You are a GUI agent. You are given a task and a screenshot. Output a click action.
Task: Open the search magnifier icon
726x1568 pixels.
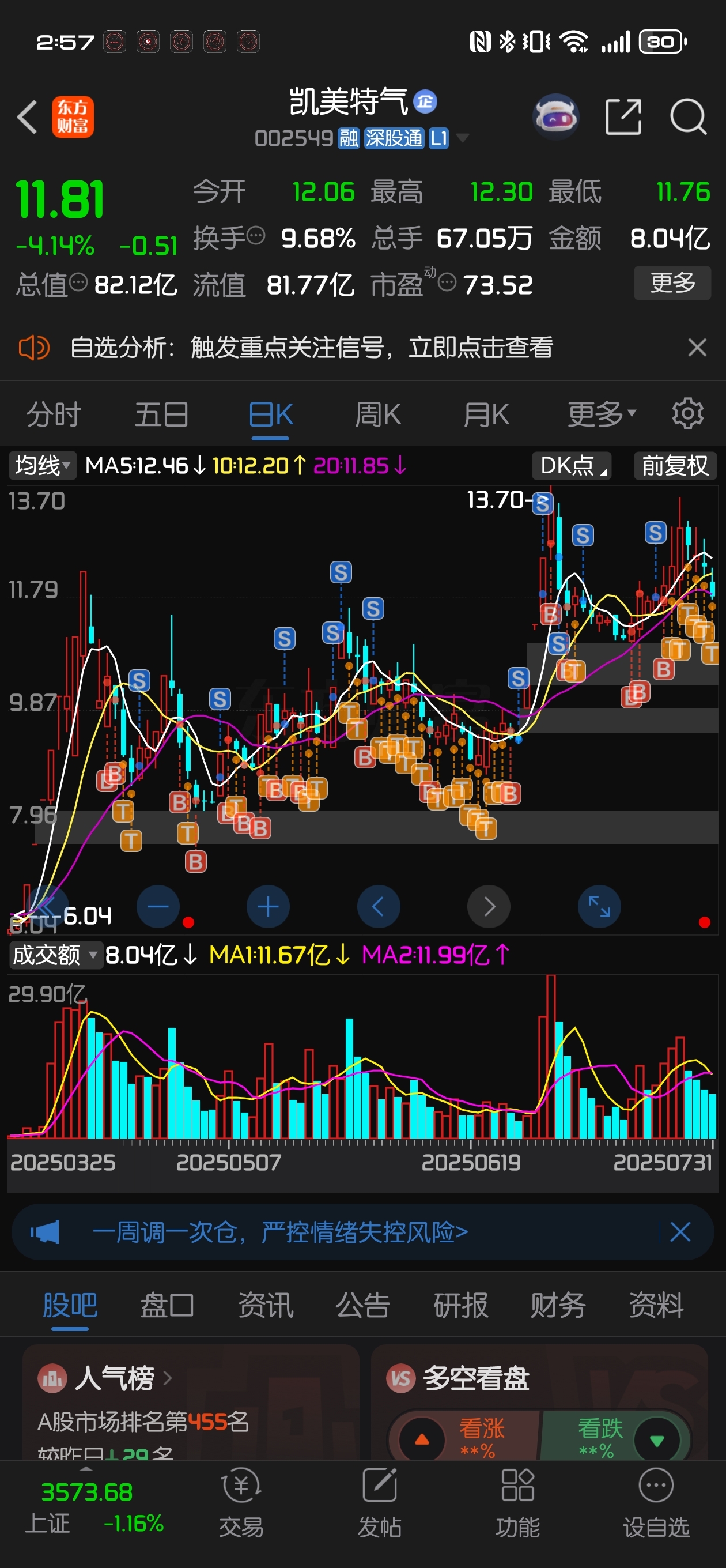click(x=689, y=116)
